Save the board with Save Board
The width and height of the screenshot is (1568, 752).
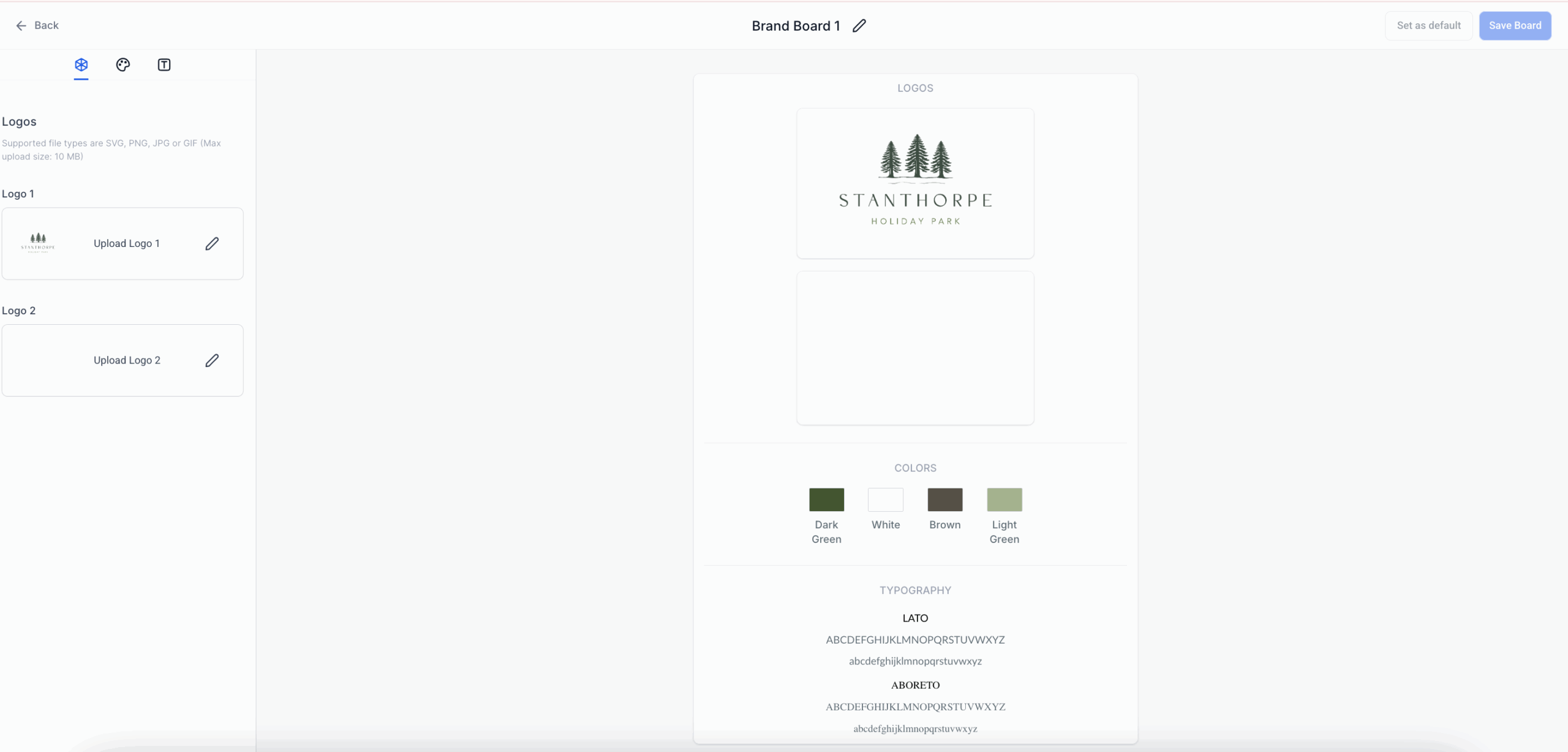point(1515,26)
